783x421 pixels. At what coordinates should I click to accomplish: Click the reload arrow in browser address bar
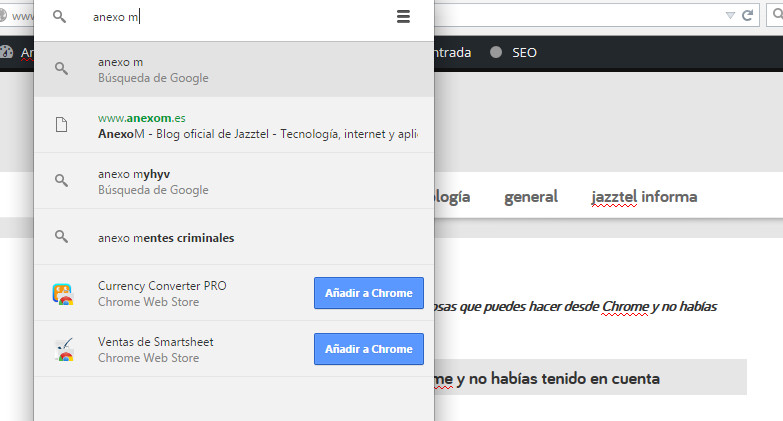pyautogui.click(x=748, y=15)
